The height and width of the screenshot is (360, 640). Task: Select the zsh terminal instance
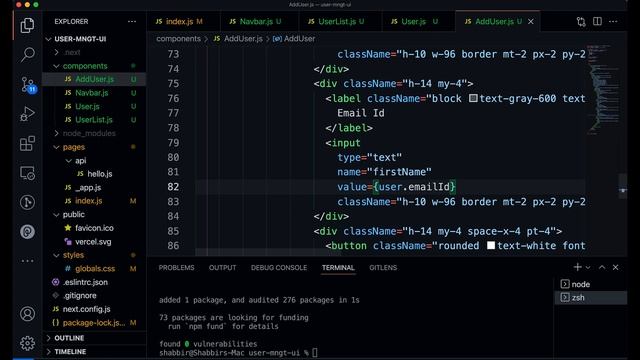(590, 298)
